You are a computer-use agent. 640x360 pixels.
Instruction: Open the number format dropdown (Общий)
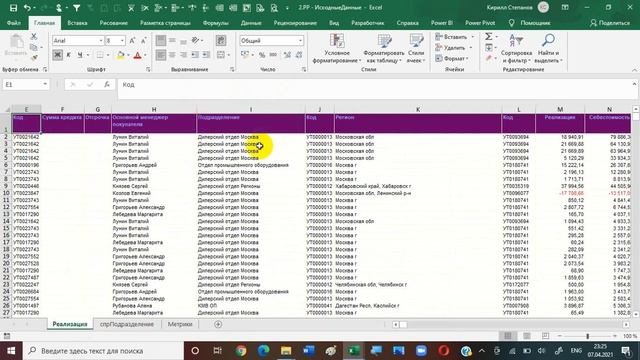tap(300, 40)
